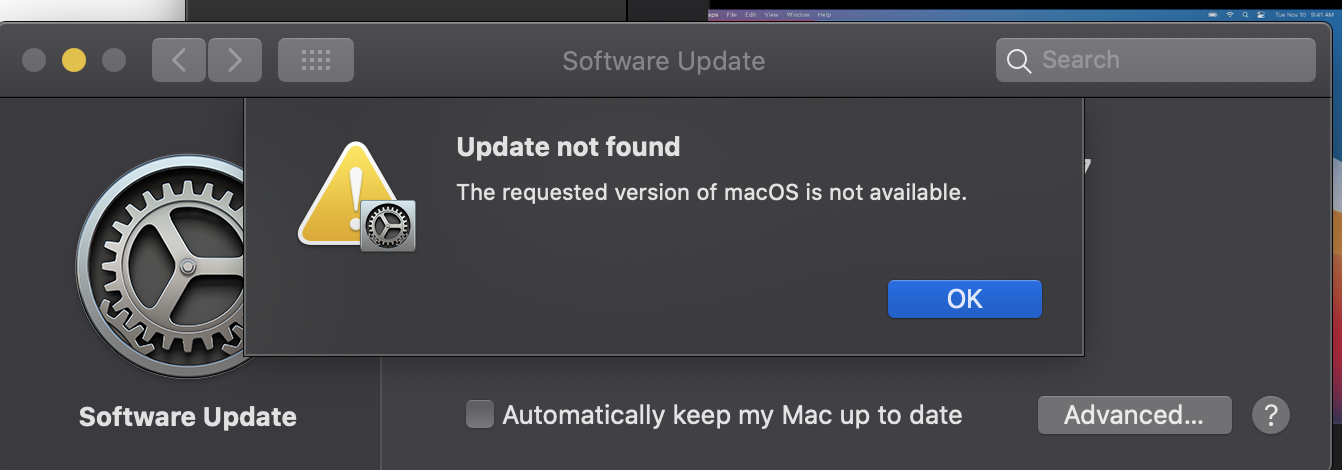Click the help question mark button
The width and height of the screenshot is (1342, 470).
tap(1270, 415)
